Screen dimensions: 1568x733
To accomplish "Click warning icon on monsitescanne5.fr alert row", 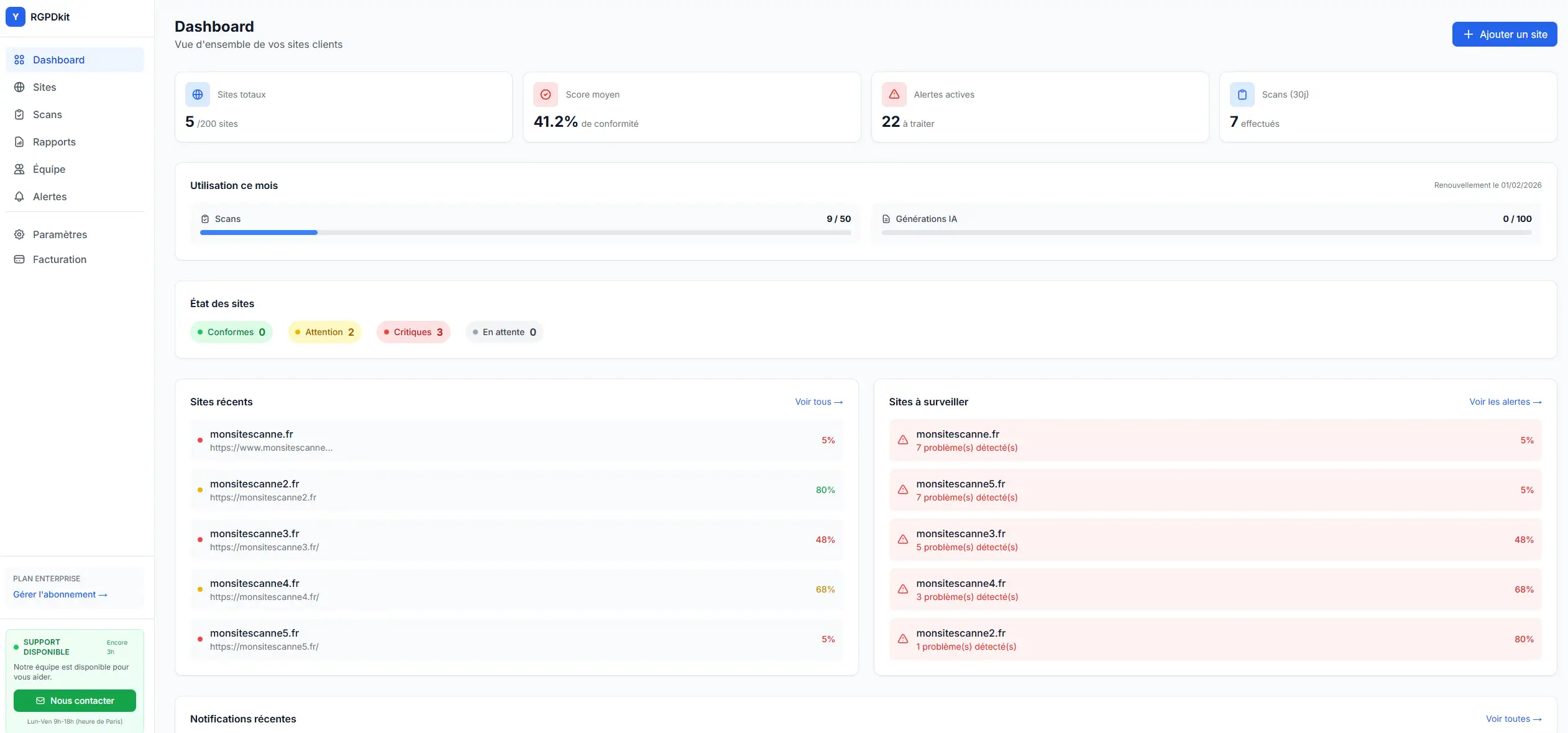I will tap(903, 490).
